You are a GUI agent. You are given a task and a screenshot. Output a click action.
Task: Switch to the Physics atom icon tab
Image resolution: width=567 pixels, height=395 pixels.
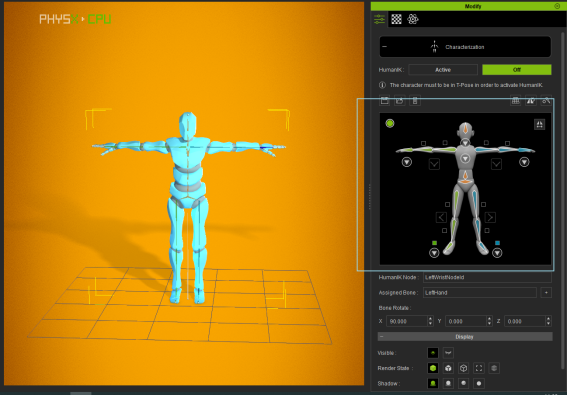[413, 19]
